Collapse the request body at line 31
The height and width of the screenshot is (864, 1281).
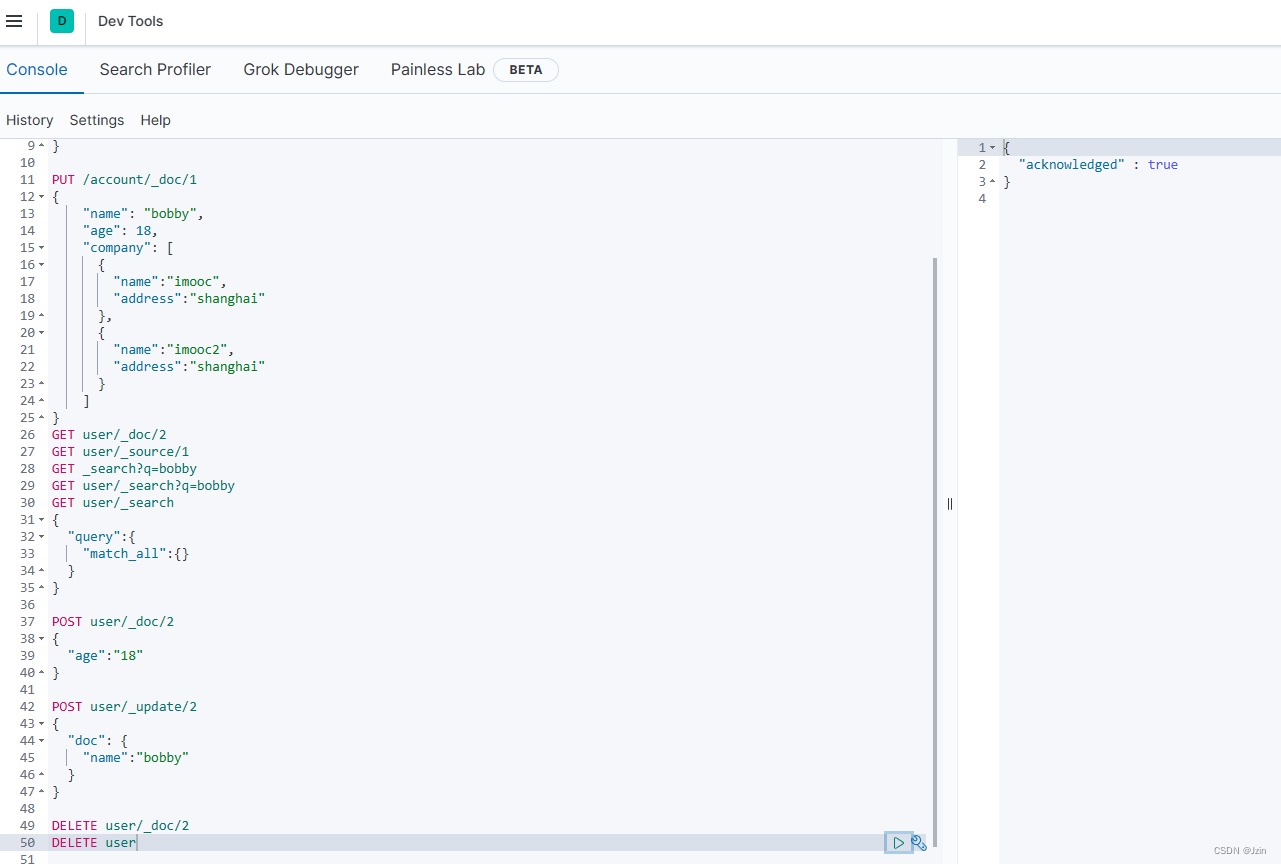[x=41, y=520]
